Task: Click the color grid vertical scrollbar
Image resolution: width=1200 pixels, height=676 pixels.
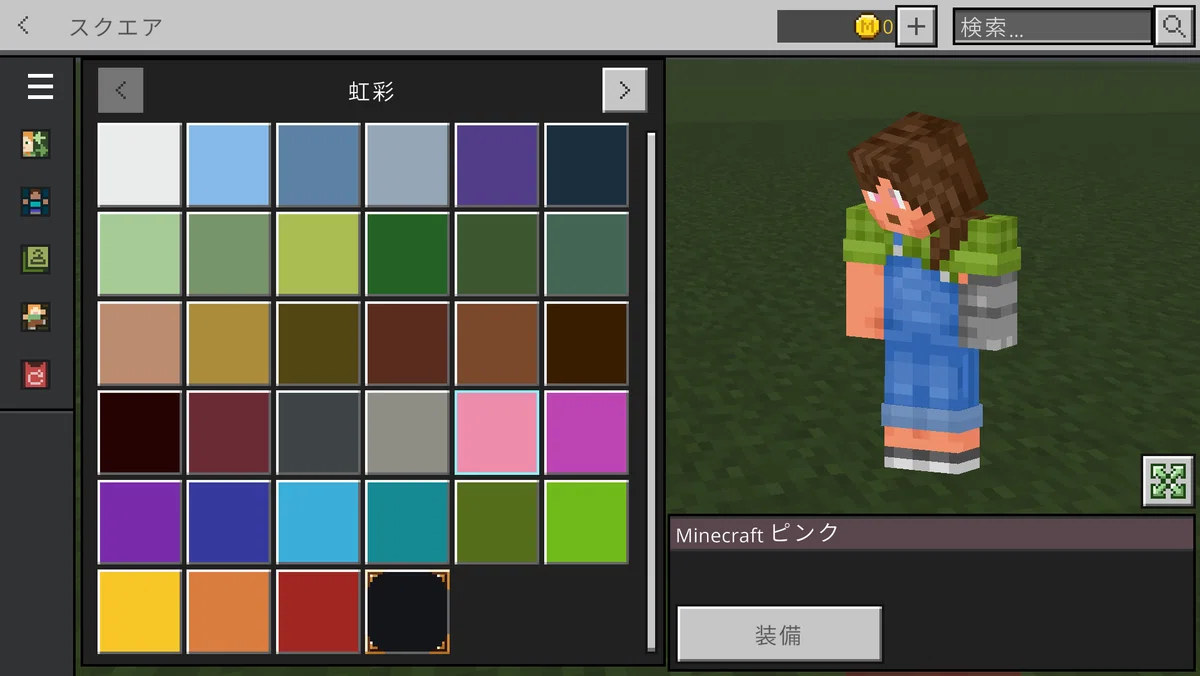Action: (652, 390)
